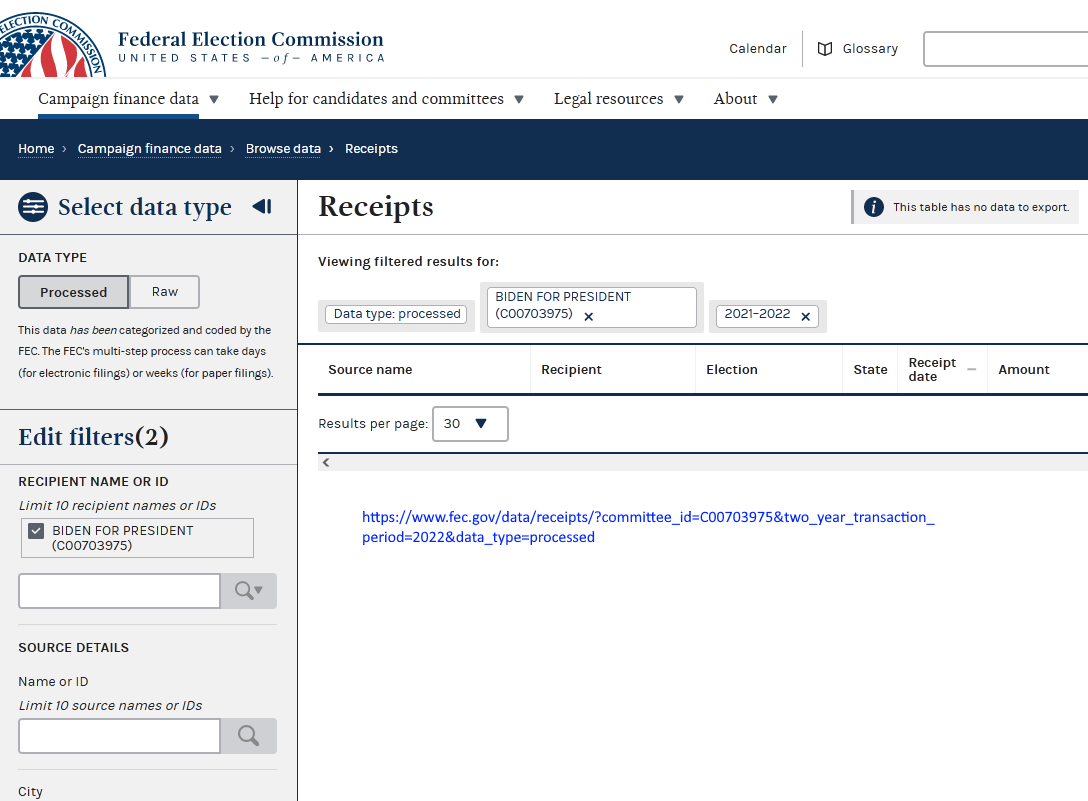The height and width of the screenshot is (801, 1088).
Task: Go to Home breadcrumb
Action: click(36, 149)
